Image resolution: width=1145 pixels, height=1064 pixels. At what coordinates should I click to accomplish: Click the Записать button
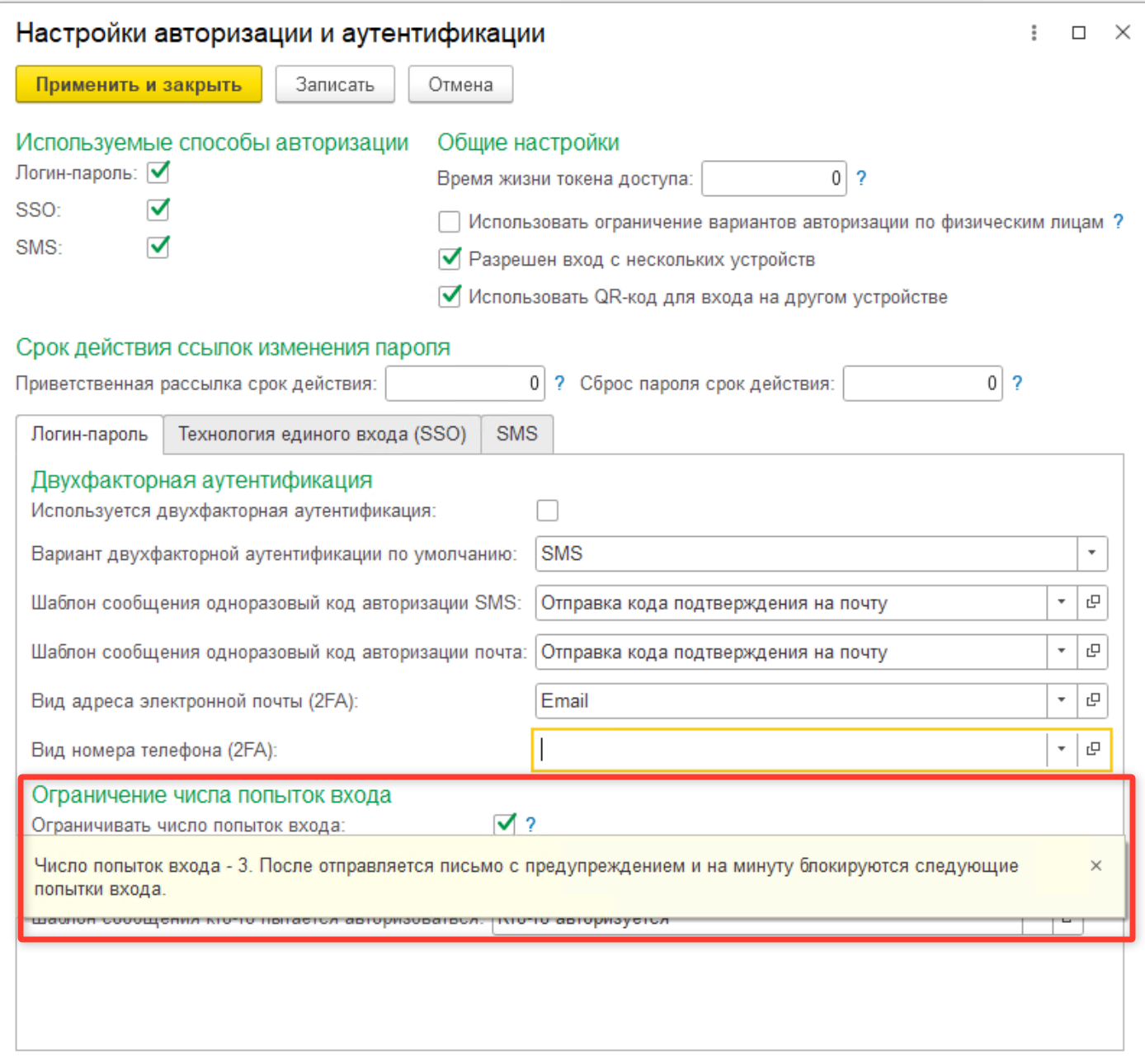(x=335, y=85)
